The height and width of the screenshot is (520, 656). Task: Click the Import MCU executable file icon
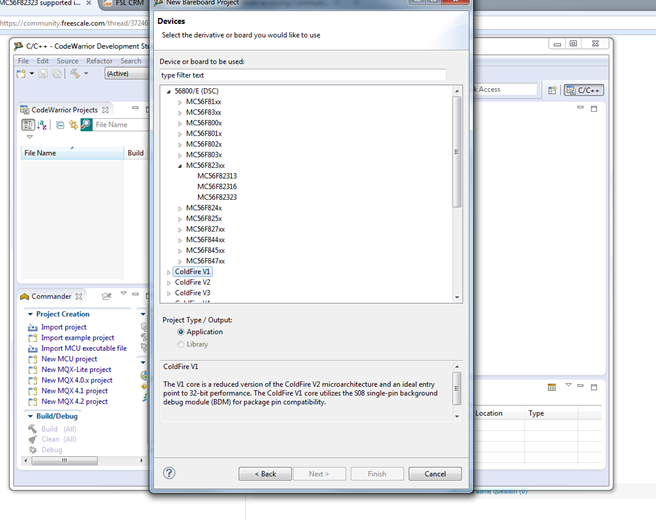[33, 348]
